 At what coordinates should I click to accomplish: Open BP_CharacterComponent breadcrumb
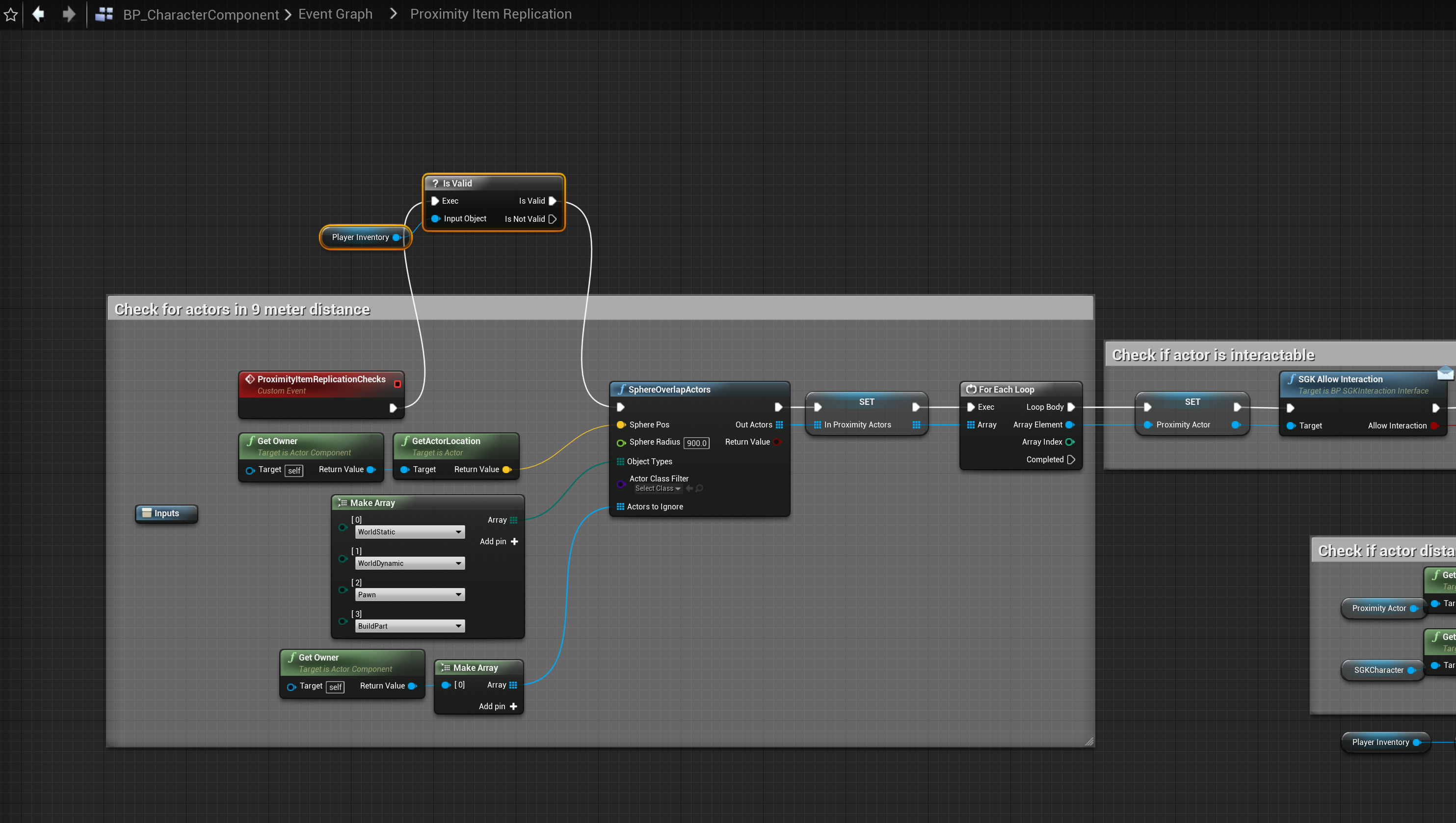201,14
